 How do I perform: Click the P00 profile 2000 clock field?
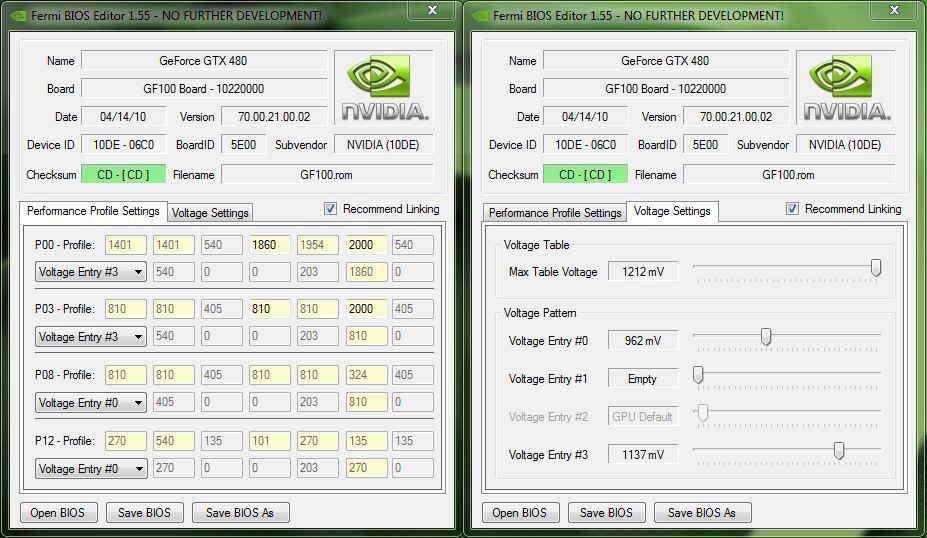click(x=366, y=245)
